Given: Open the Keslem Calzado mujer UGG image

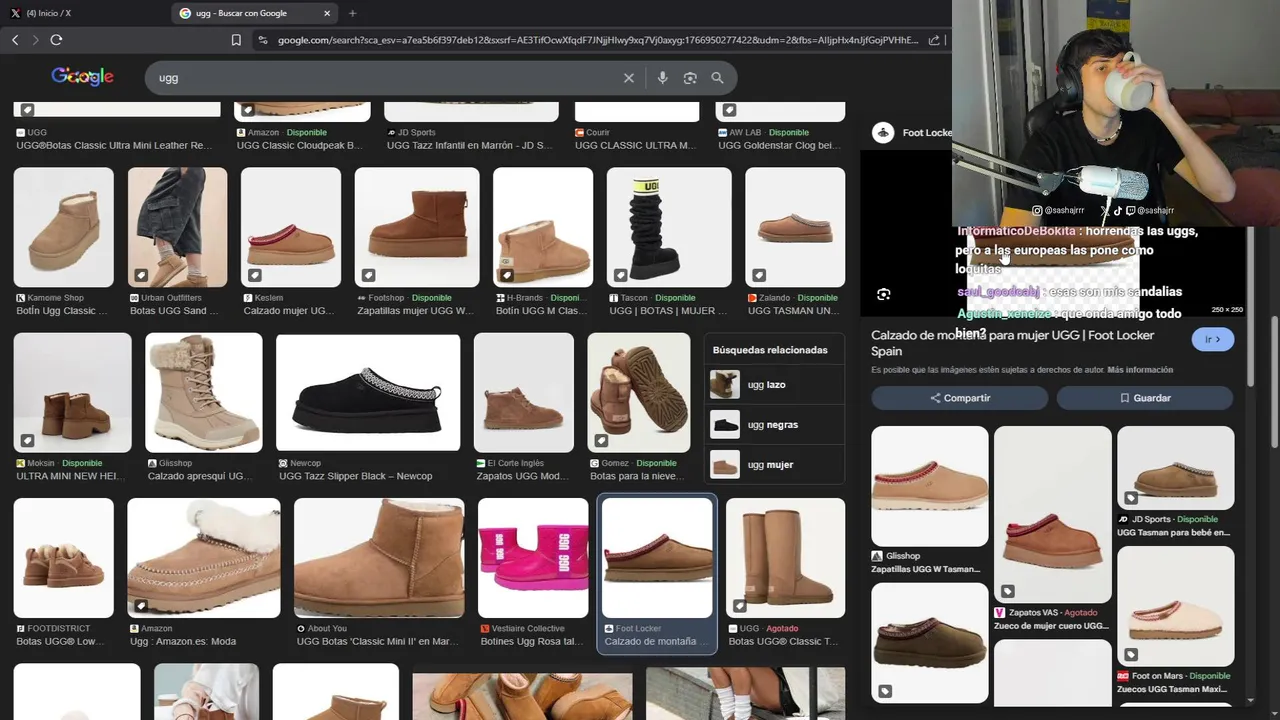Looking at the screenshot, I should pyautogui.click(x=291, y=227).
